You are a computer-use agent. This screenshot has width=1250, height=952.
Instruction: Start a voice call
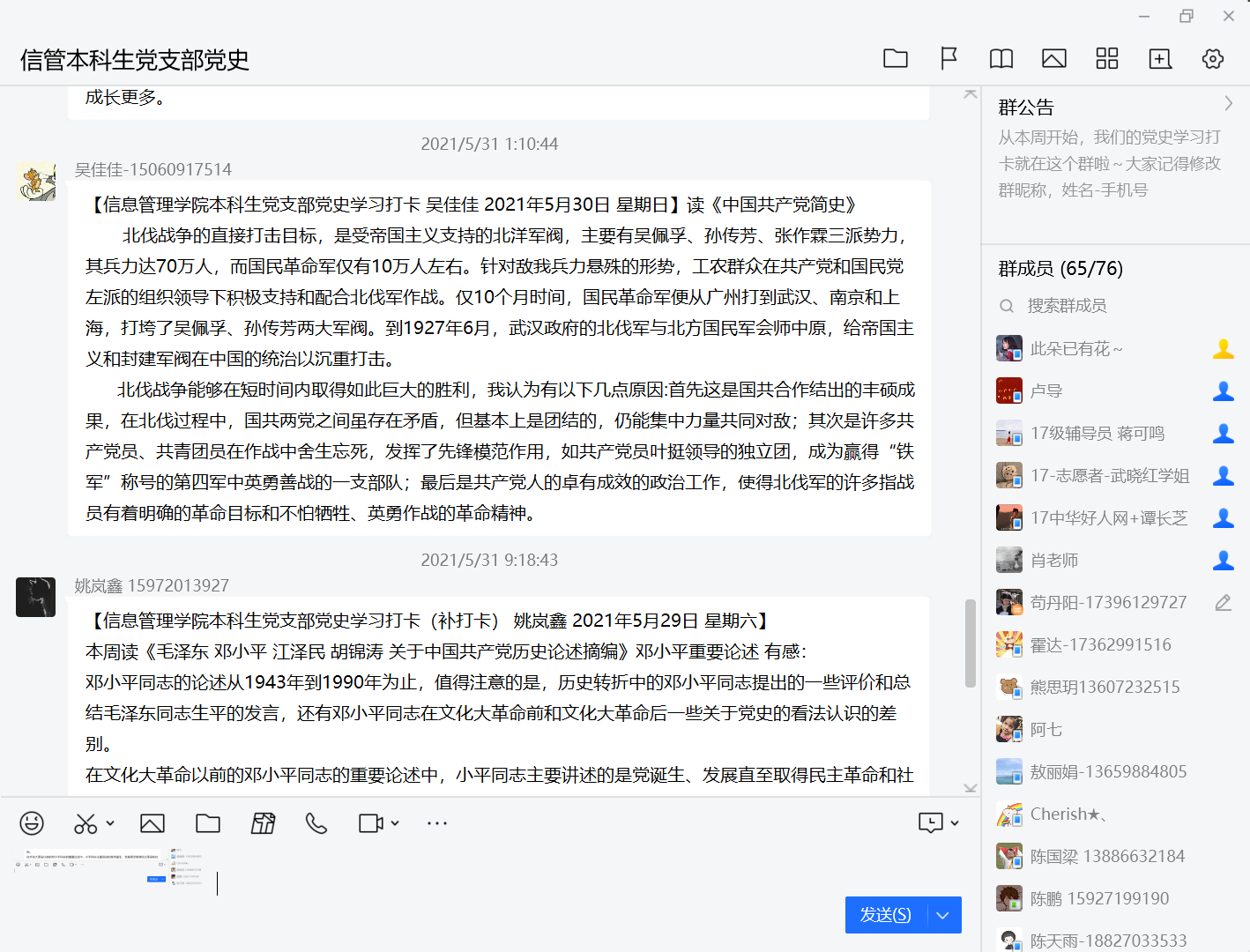316,823
